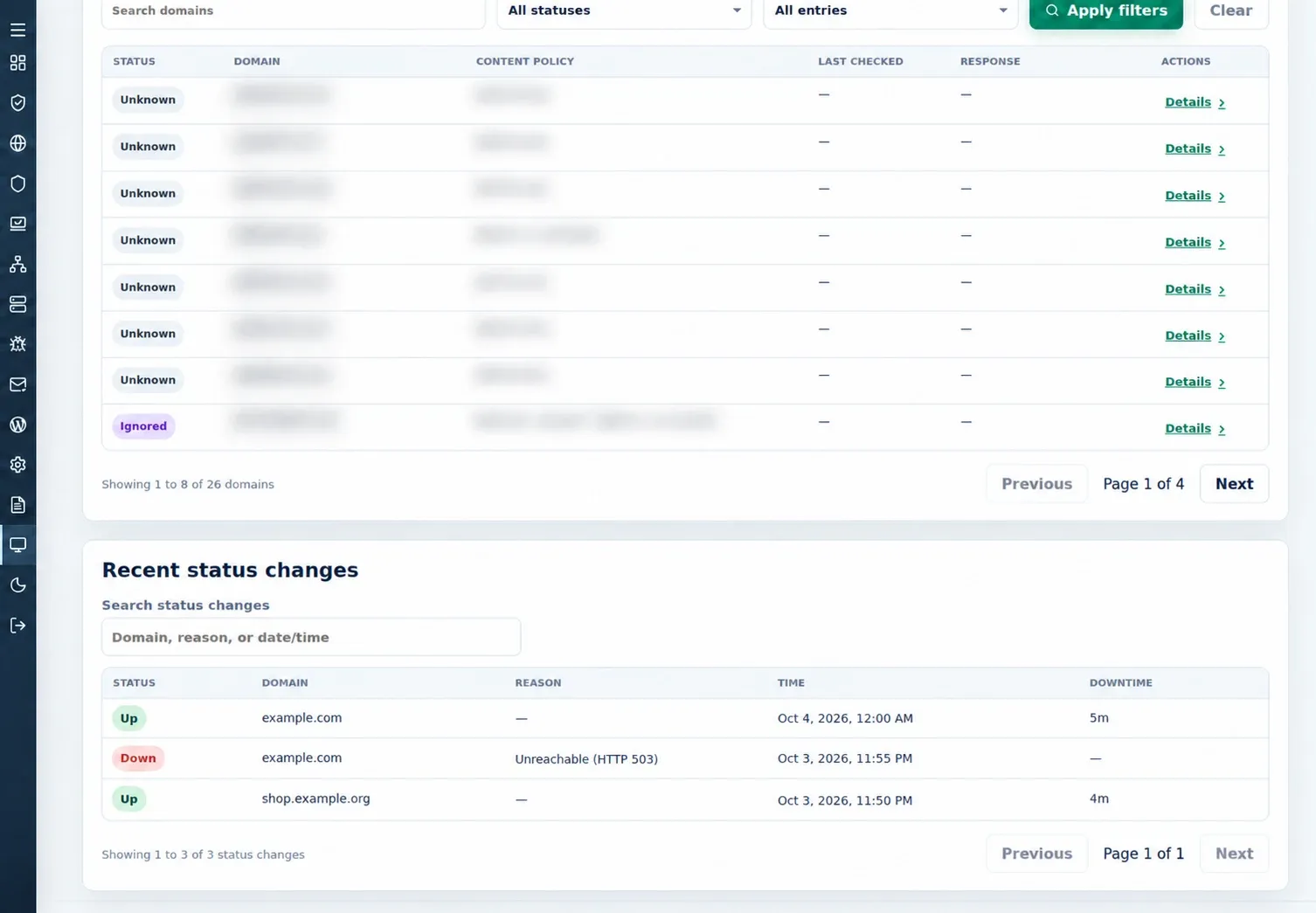Click the Recent status changes heading
Image resolution: width=1316 pixels, height=913 pixels.
click(230, 570)
